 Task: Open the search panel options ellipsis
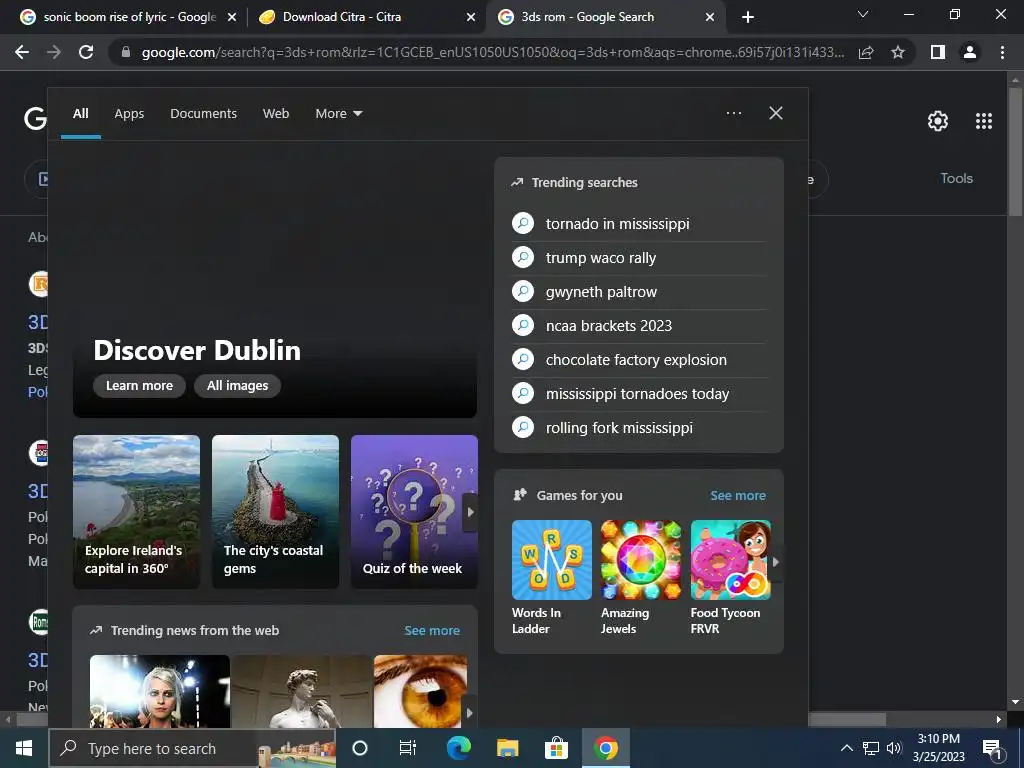coord(734,113)
